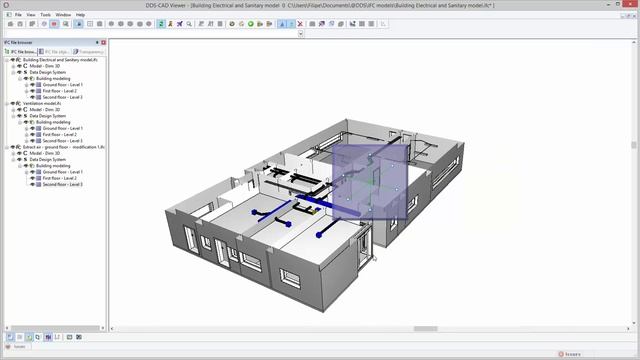The height and width of the screenshot is (360, 640).
Task: Close the IFC file browser panel
Action: [x=103, y=42]
